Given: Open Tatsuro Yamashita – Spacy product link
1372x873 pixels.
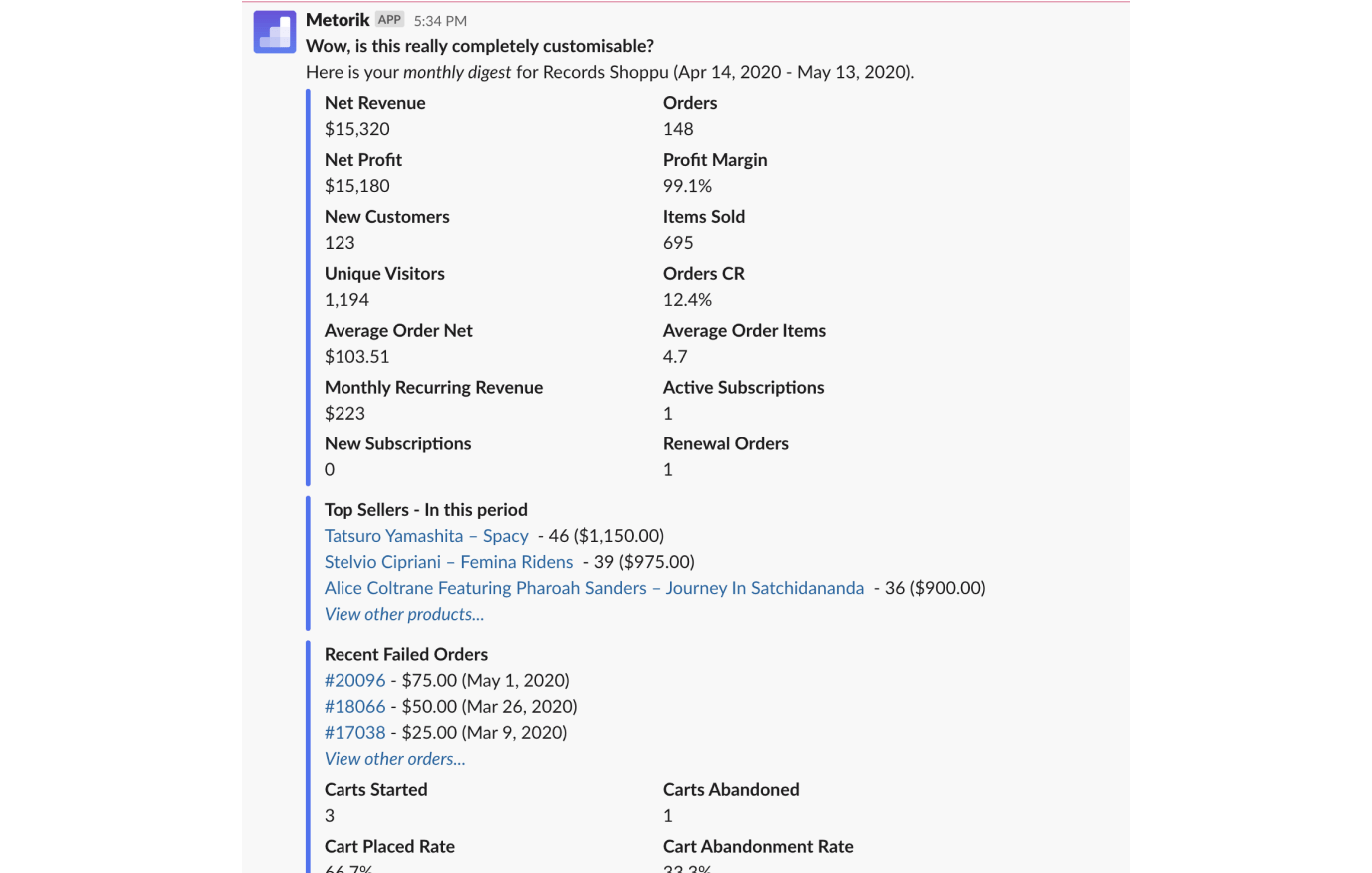Looking at the screenshot, I should tap(426, 536).
